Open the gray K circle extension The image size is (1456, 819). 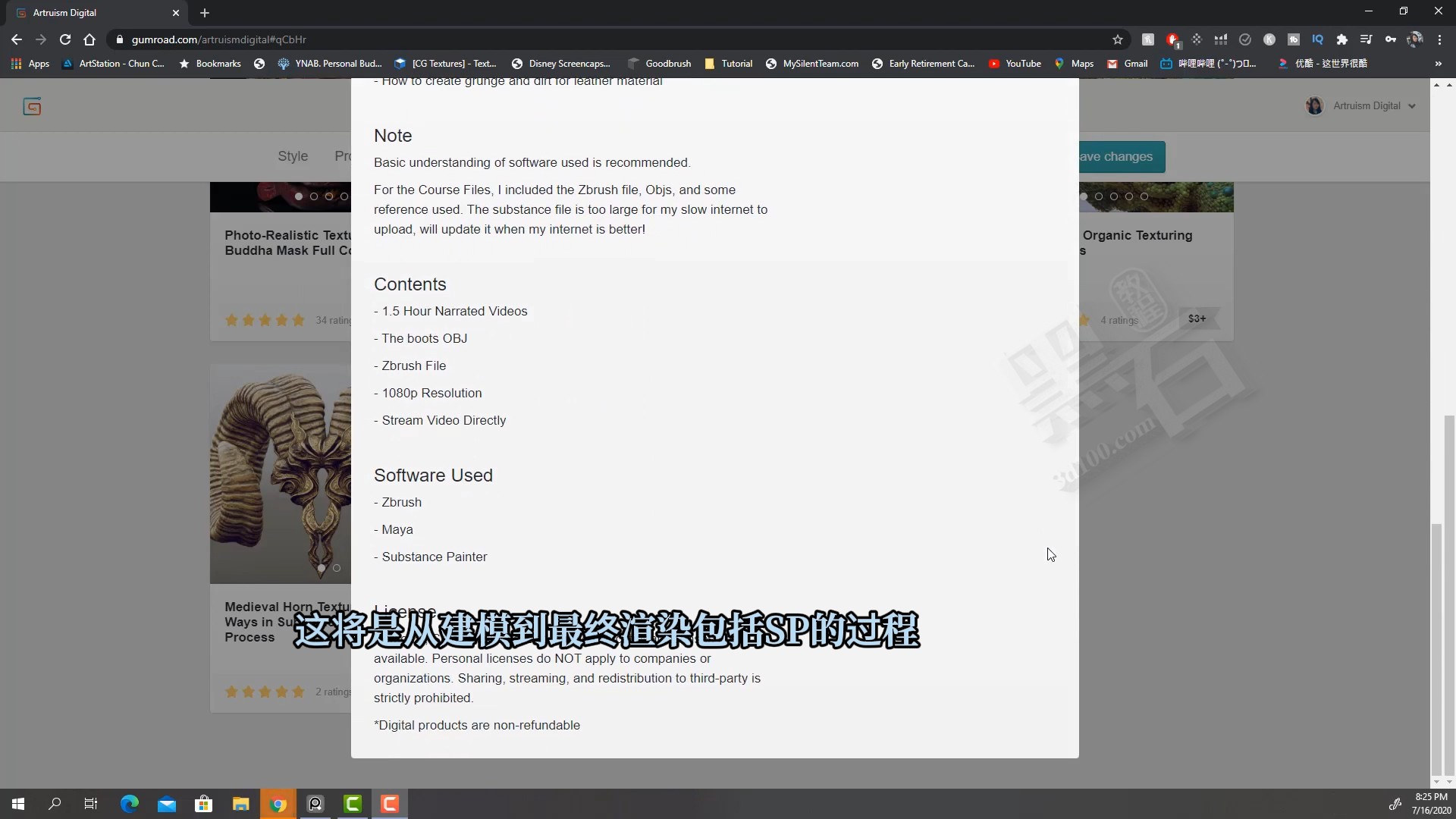click(1269, 39)
